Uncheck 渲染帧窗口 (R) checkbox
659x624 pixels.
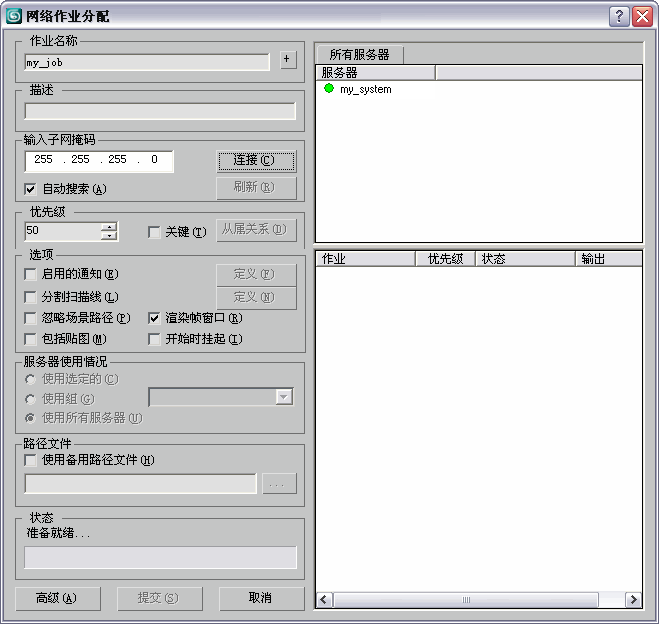click(x=154, y=318)
